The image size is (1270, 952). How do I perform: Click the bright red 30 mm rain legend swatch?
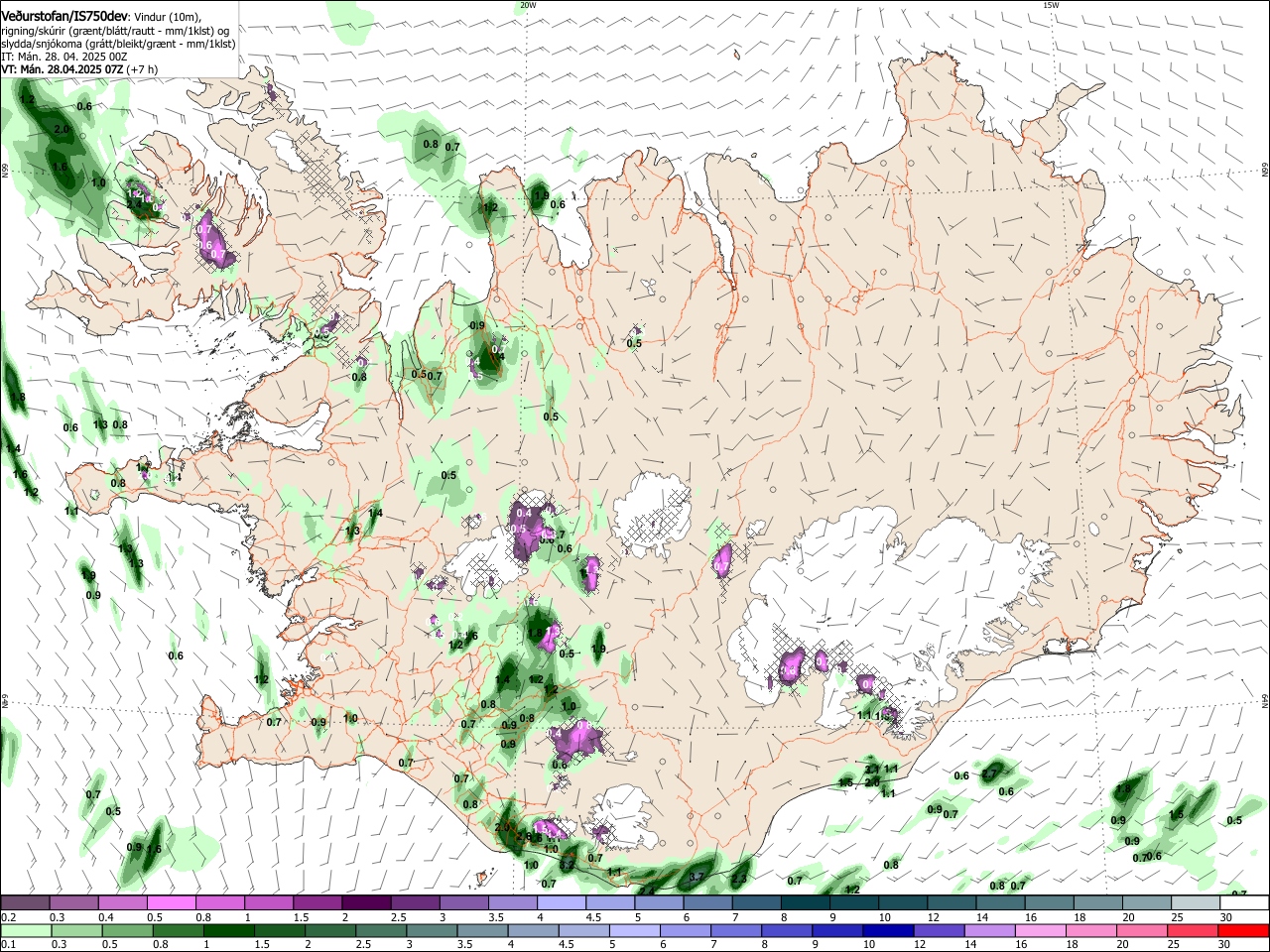coord(1243,931)
